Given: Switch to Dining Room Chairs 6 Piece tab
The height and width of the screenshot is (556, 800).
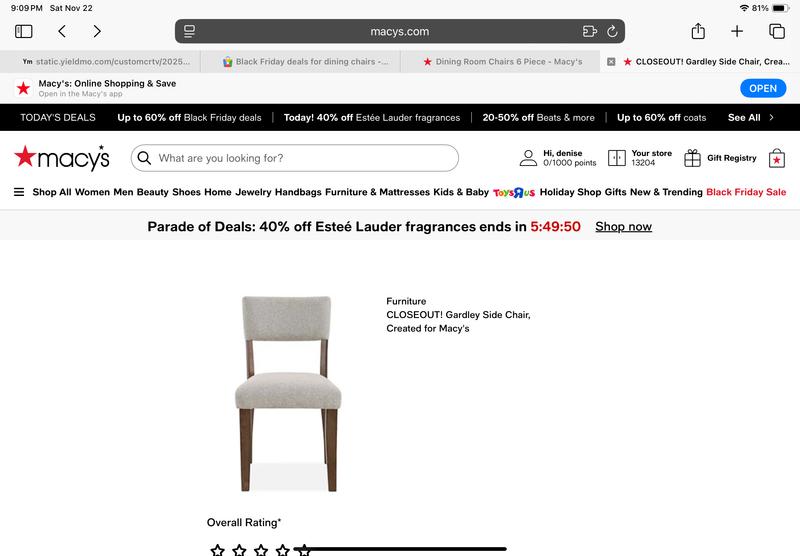Looking at the screenshot, I should click(503, 62).
